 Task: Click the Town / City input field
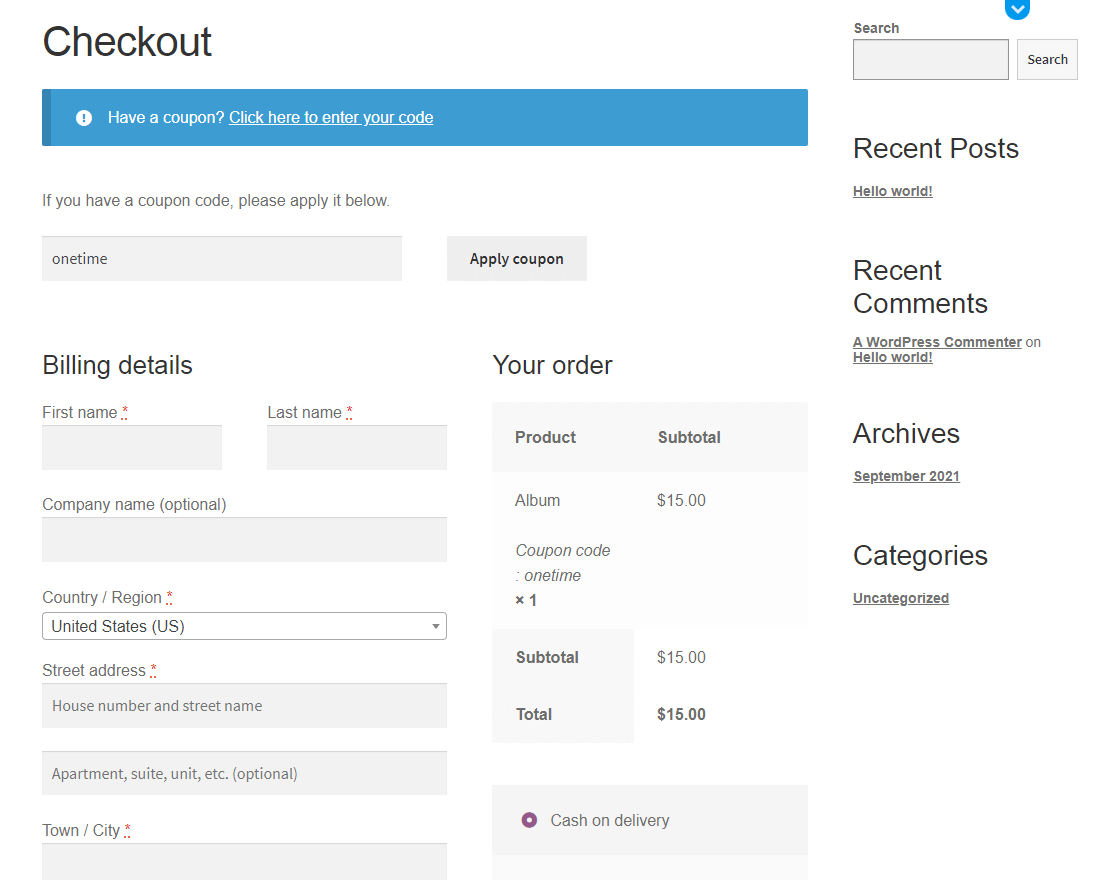[x=244, y=862]
